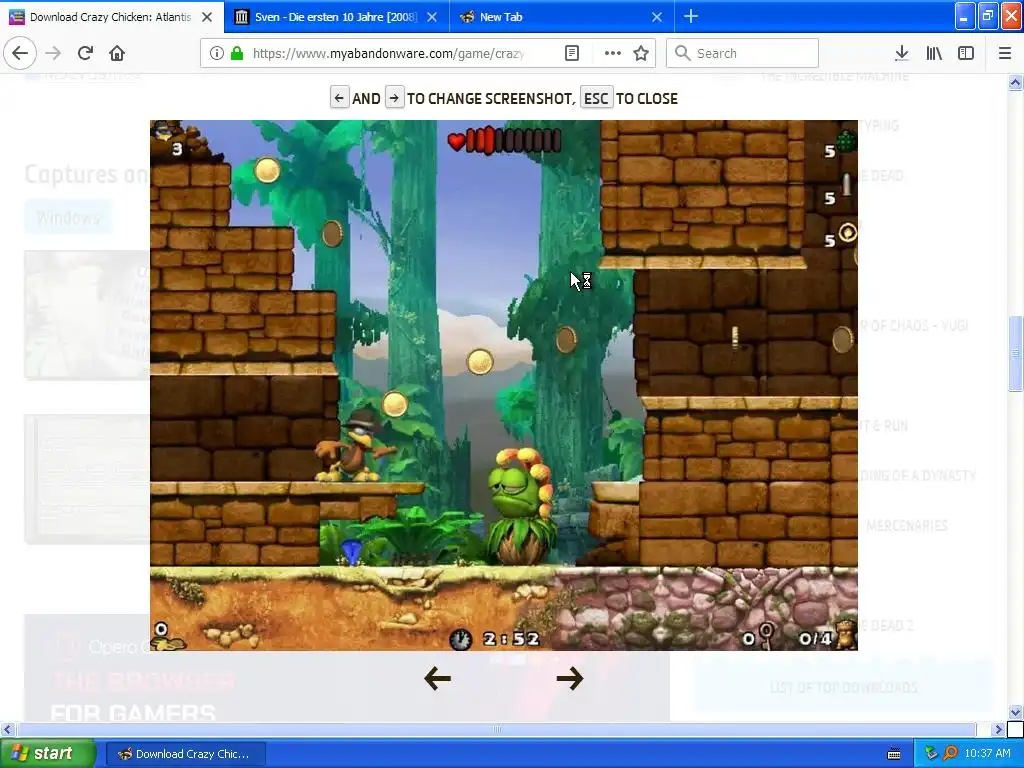Click the vertical scrollbar down arrow
Viewport: 1024px width, 768px height.
[x=1015, y=712]
